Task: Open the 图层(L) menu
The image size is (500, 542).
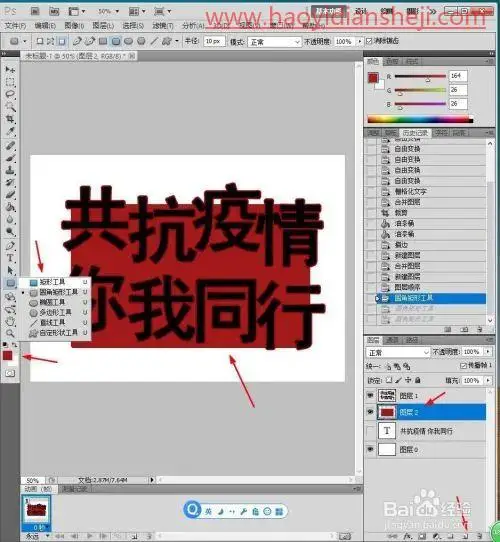Action: [x=103, y=26]
